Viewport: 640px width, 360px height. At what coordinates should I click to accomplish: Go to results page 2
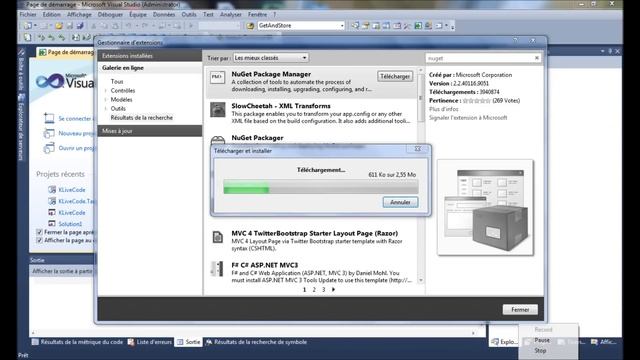tap(314, 289)
